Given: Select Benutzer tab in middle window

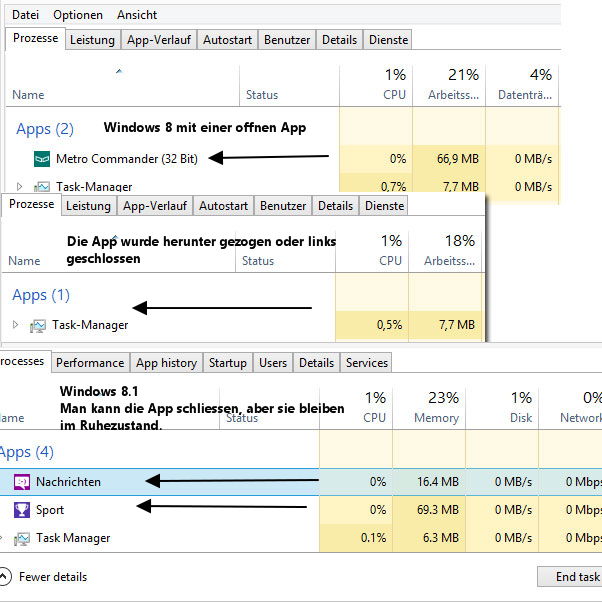Looking at the screenshot, I should click(283, 206).
